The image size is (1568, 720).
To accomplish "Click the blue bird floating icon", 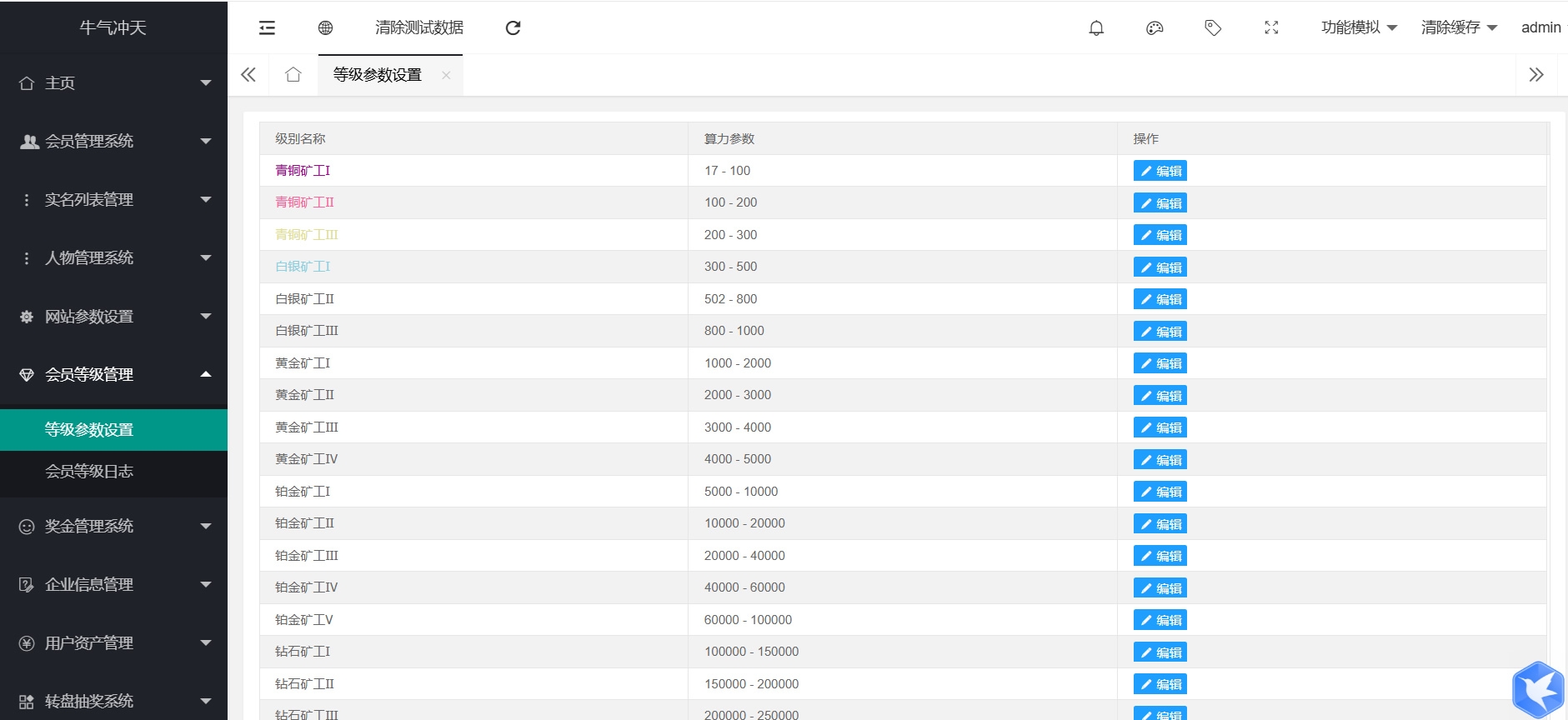I will tap(1538, 689).
